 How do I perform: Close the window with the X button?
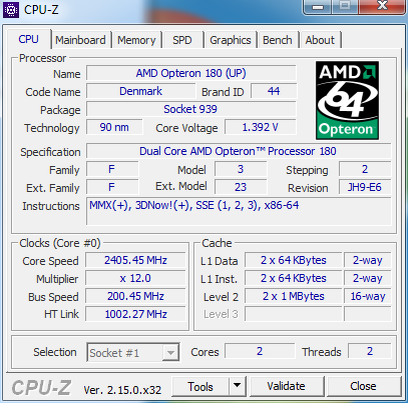coord(382,6)
